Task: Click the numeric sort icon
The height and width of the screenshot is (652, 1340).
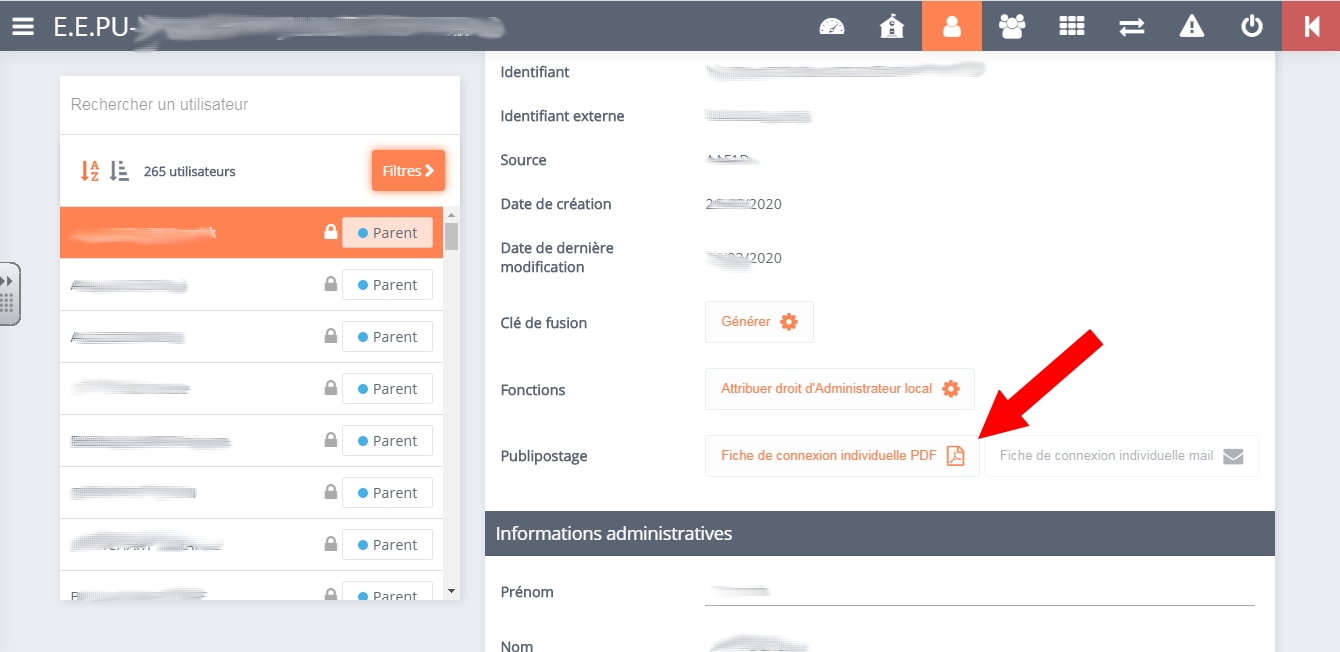Action: (x=117, y=170)
